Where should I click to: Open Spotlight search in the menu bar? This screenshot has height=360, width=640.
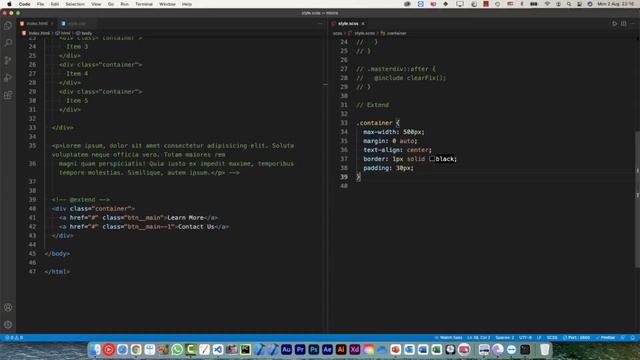[x=569, y=4]
